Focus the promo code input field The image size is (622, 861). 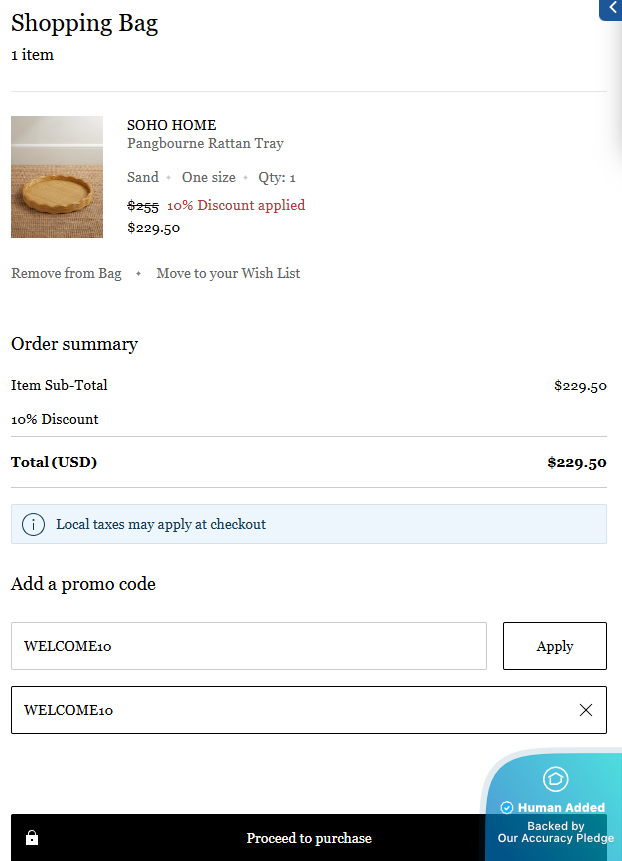[x=248, y=646]
